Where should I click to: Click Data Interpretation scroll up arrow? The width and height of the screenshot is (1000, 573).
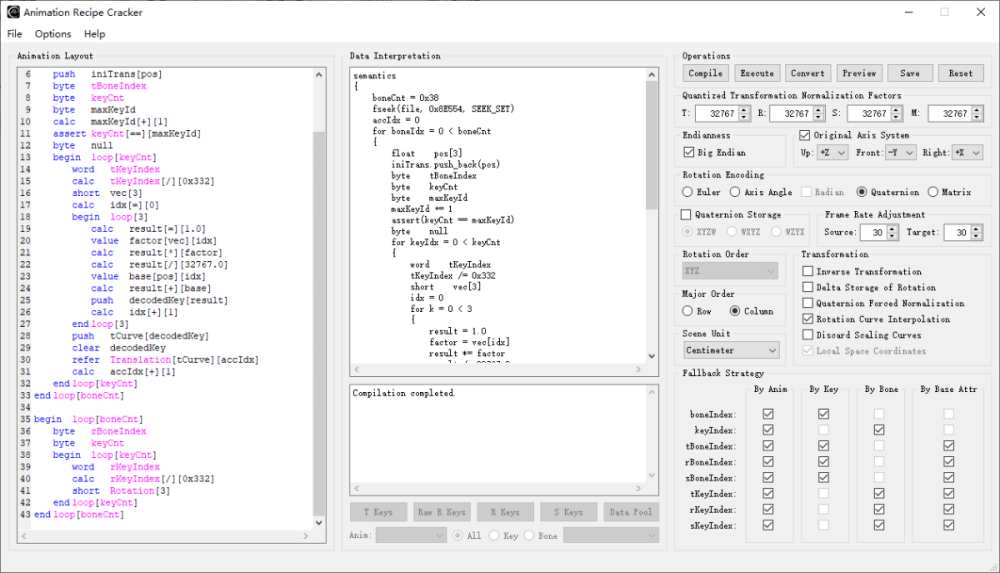[651, 75]
